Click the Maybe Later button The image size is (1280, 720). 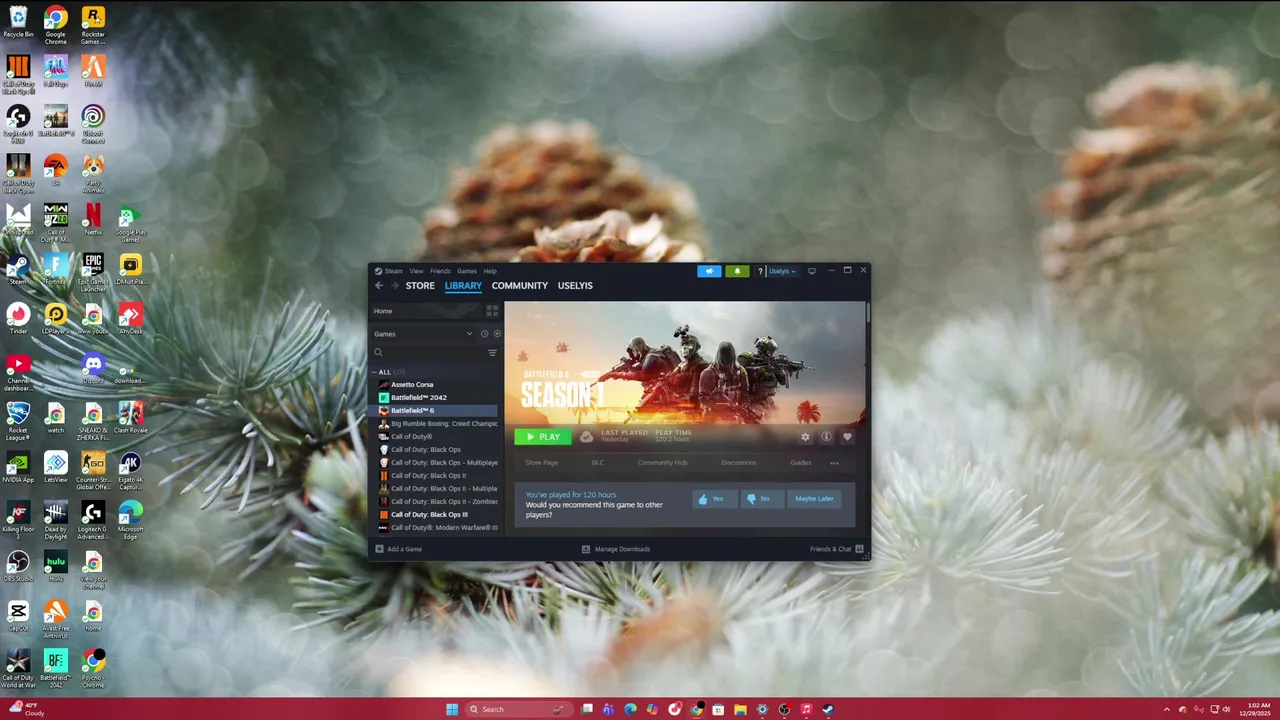point(814,499)
